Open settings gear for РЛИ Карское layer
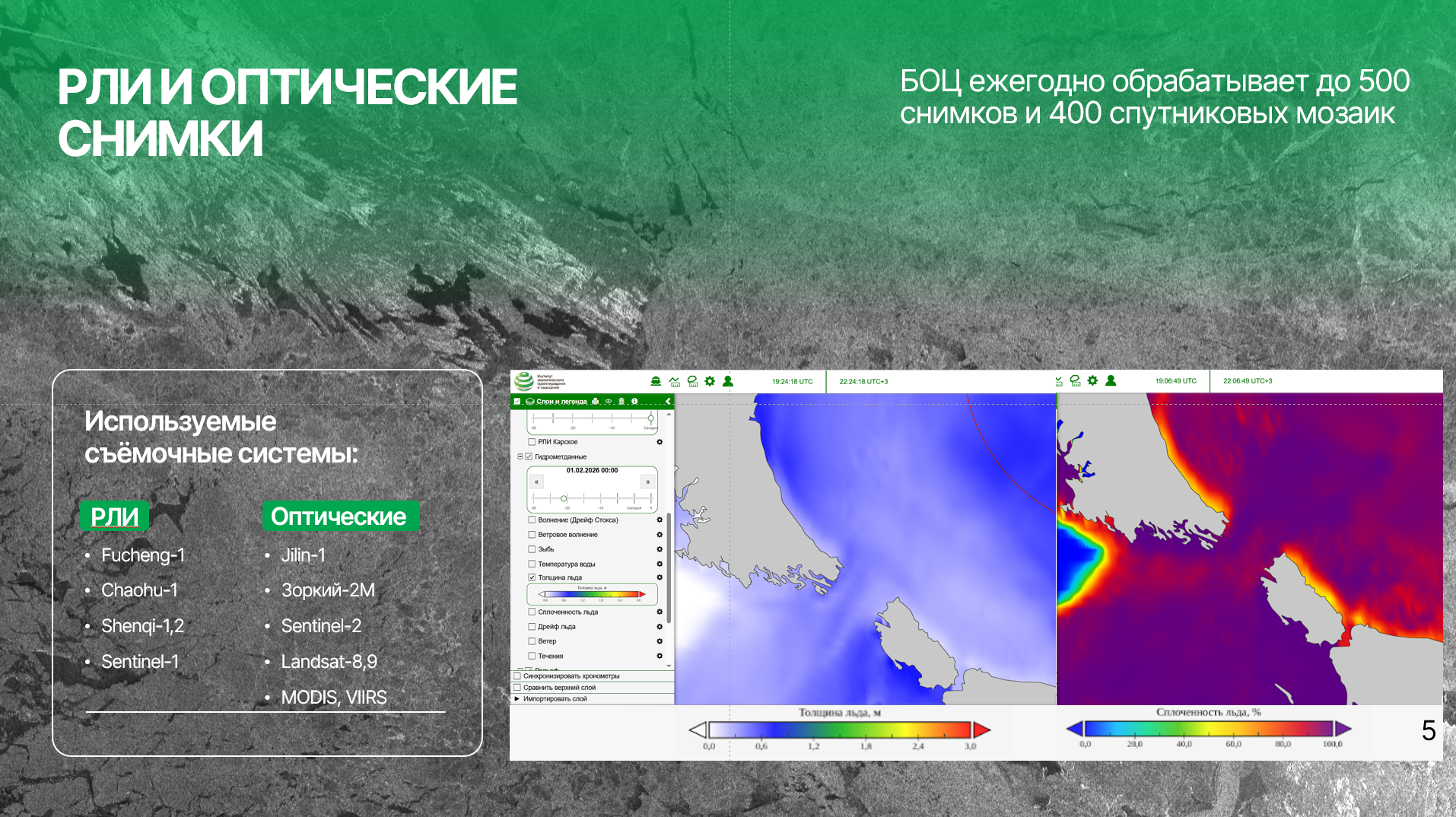 tap(660, 442)
